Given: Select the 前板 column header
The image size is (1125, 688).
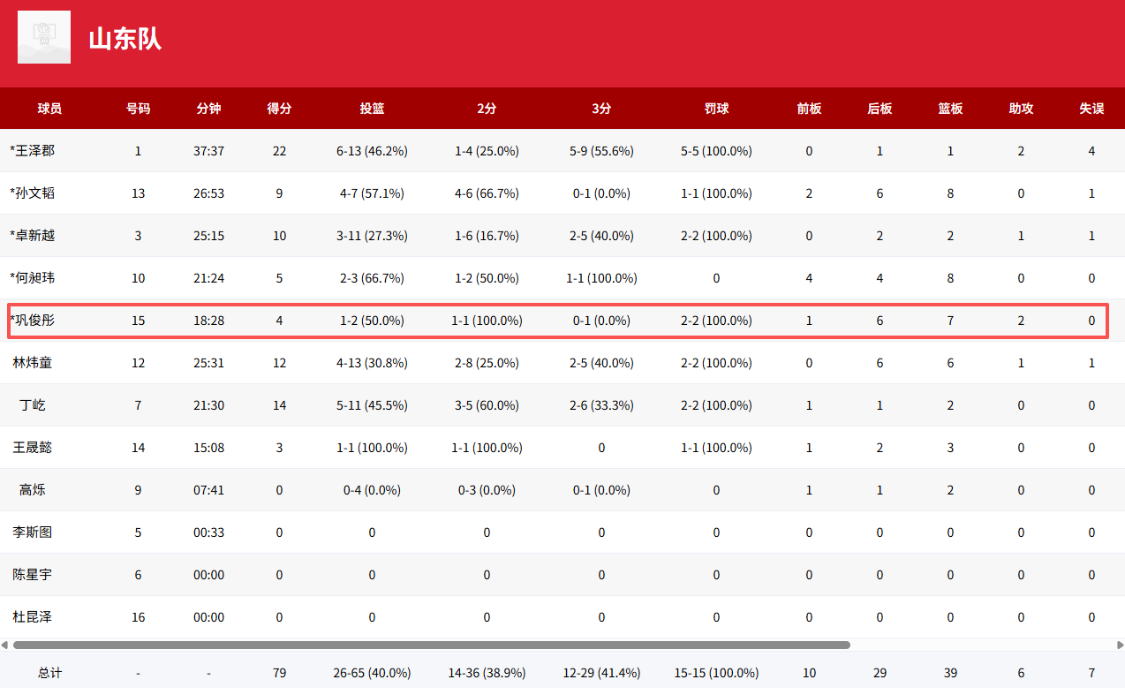Looking at the screenshot, I should click(809, 108).
